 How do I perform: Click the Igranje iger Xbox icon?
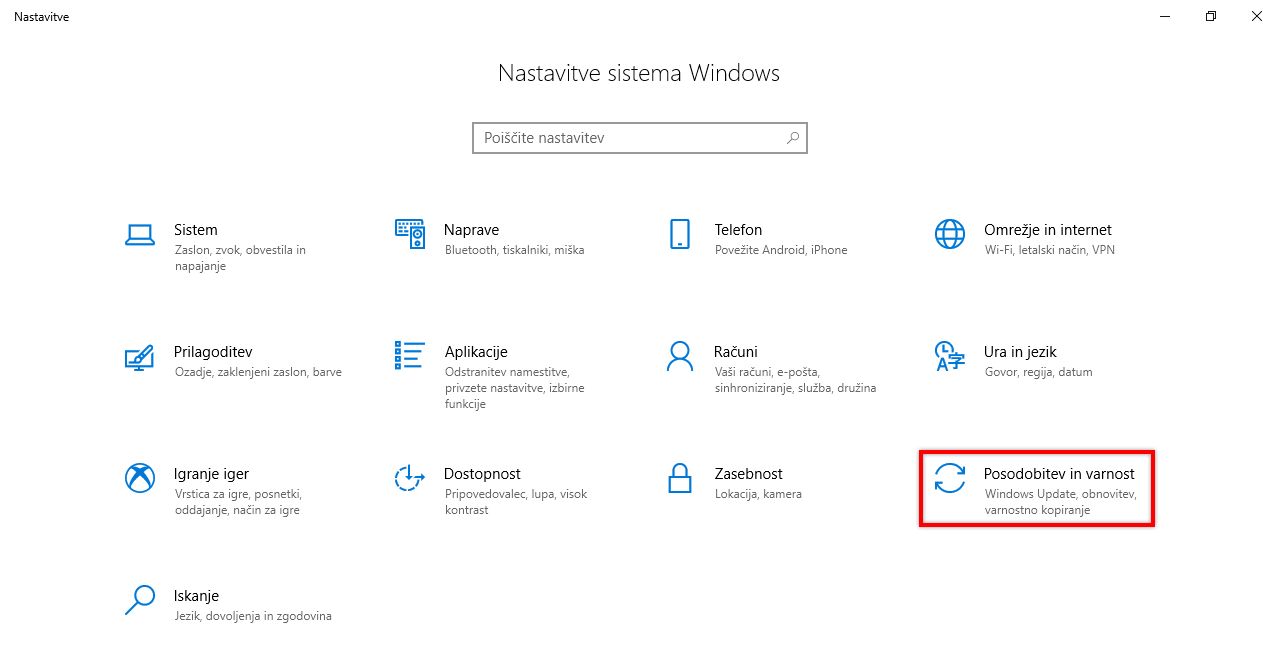139,478
